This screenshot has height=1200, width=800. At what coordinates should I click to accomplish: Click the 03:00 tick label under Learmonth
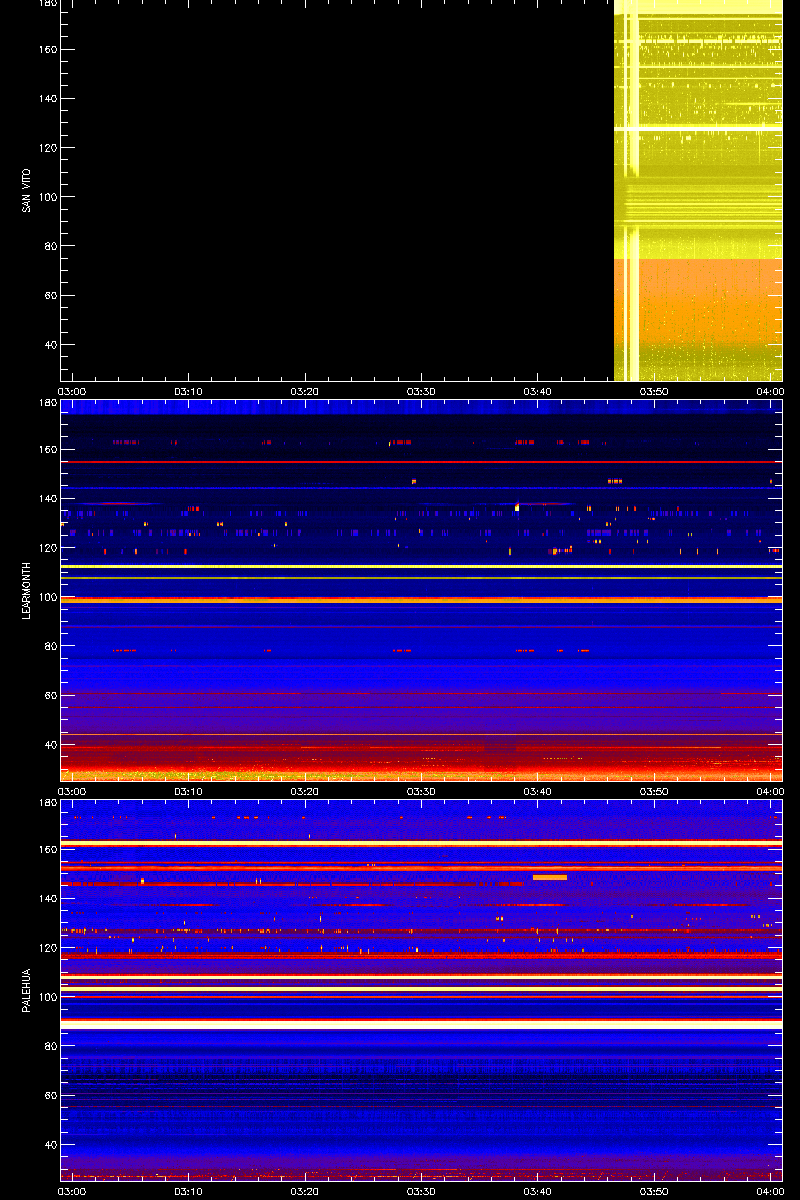click(72, 791)
